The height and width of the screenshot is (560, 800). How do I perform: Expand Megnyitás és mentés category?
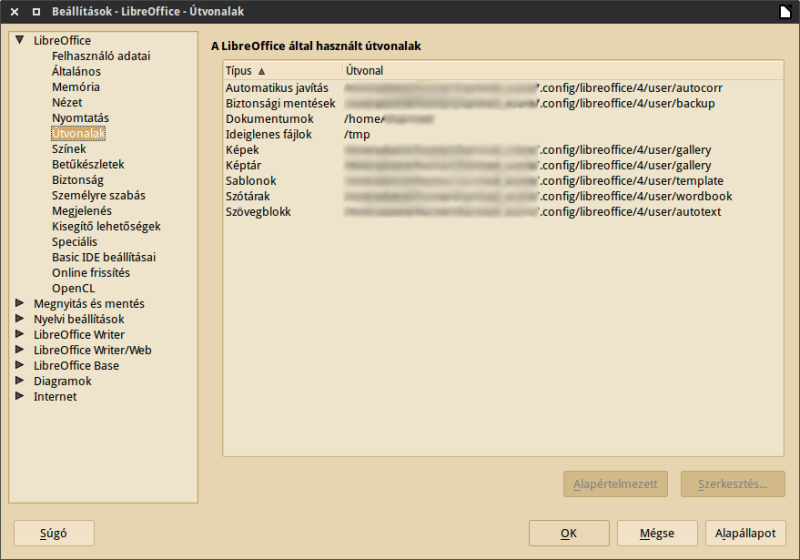pos(20,303)
